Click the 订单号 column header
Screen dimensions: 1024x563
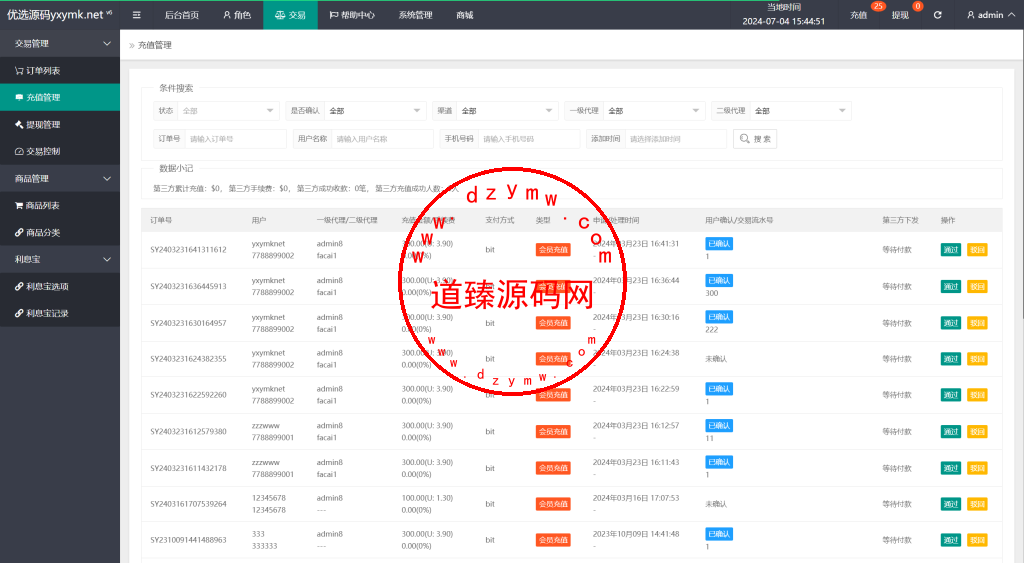161,220
